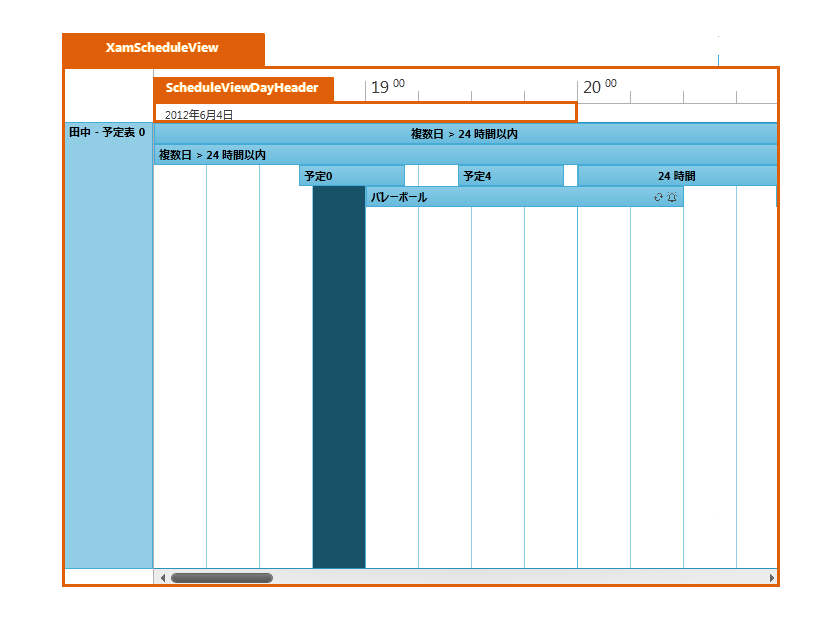Select the 予定0 appointment
The image size is (839, 629).
(351, 176)
